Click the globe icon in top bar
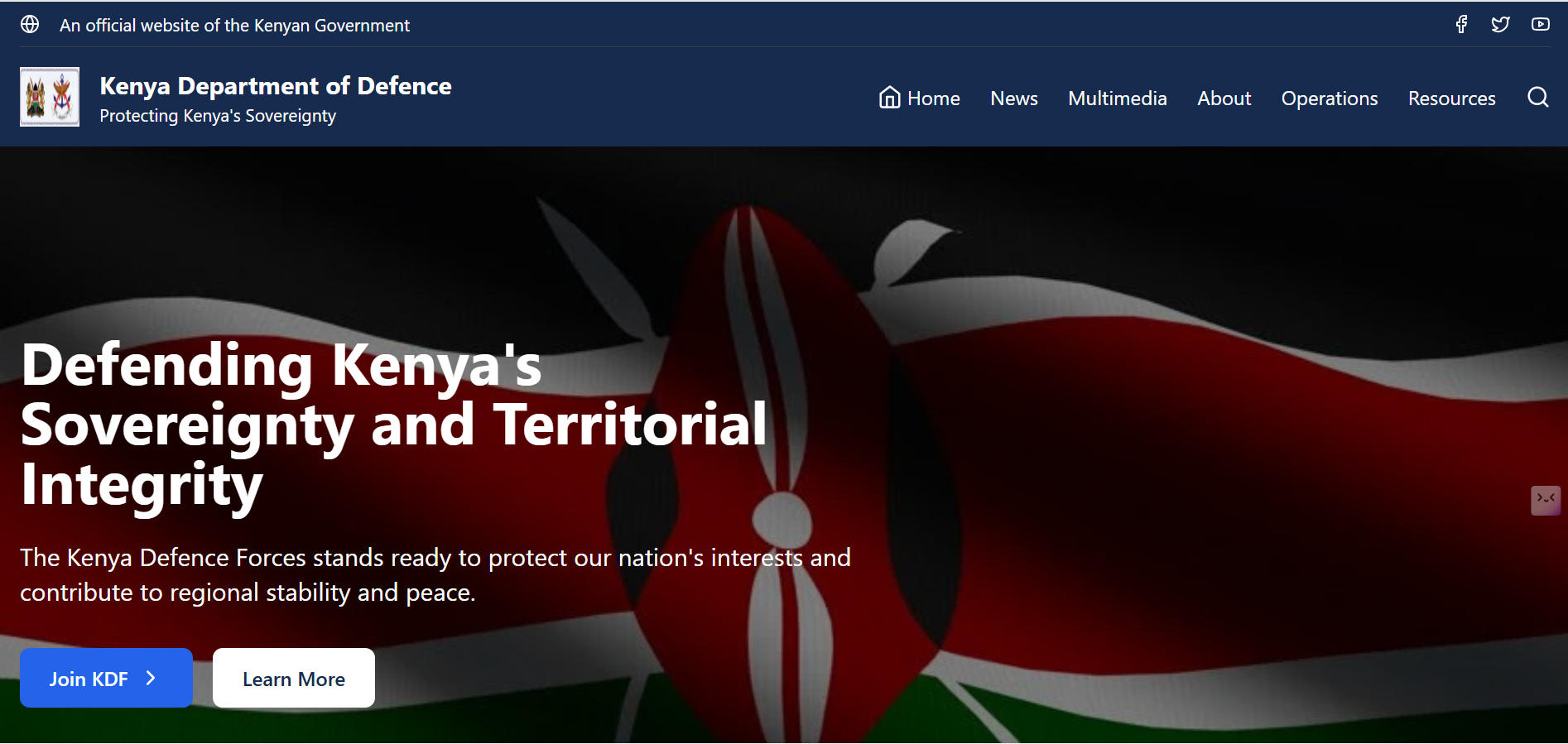Image resolution: width=1568 pixels, height=744 pixels. pyautogui.click(x=30, y=25)
